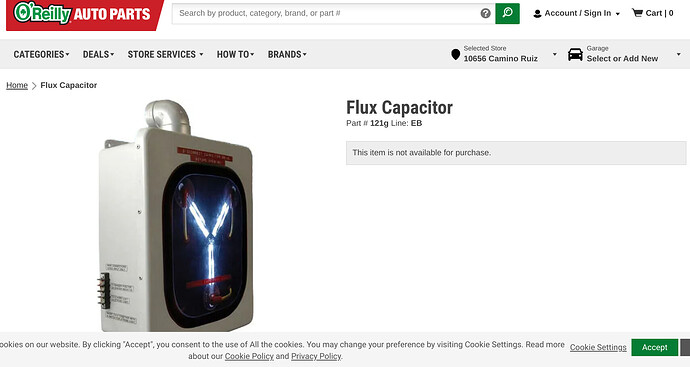690x367 pixels.
Task: Click the green search magnifier button
Action: tap(507, 13)
